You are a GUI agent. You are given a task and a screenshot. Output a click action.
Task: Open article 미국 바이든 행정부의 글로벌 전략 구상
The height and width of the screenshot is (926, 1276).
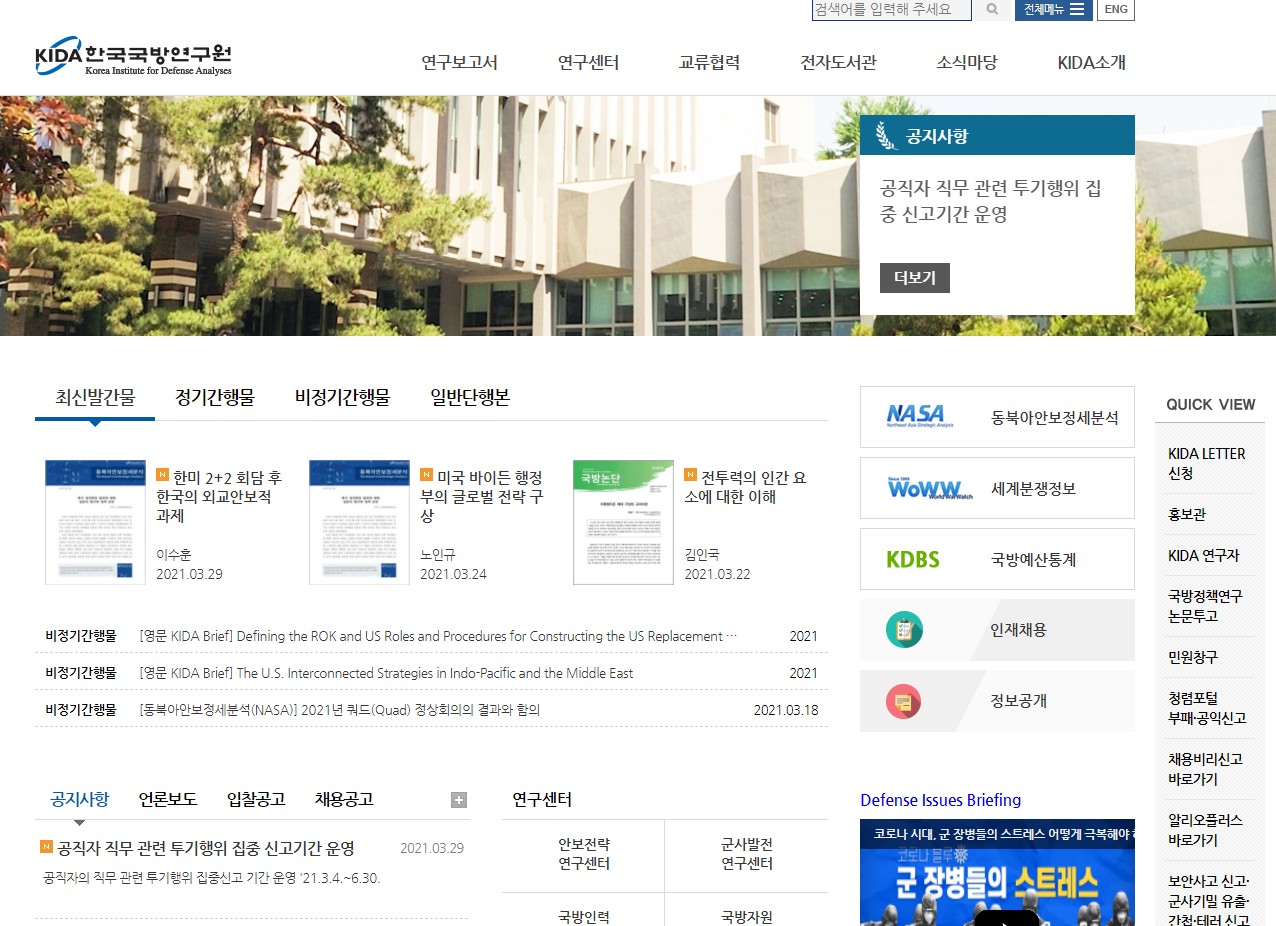[x=483, y=497]
